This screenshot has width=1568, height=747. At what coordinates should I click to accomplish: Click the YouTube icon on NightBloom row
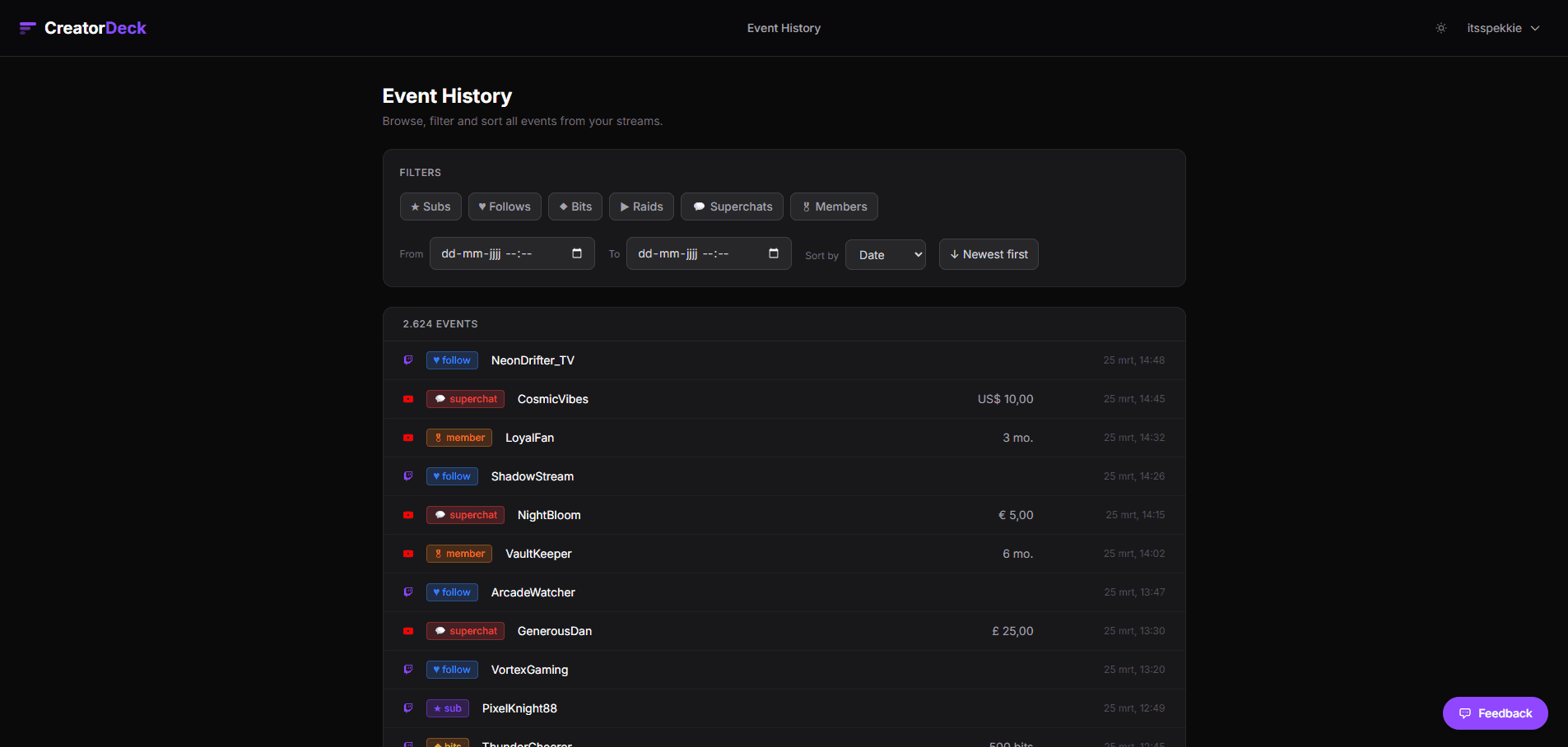408,515
